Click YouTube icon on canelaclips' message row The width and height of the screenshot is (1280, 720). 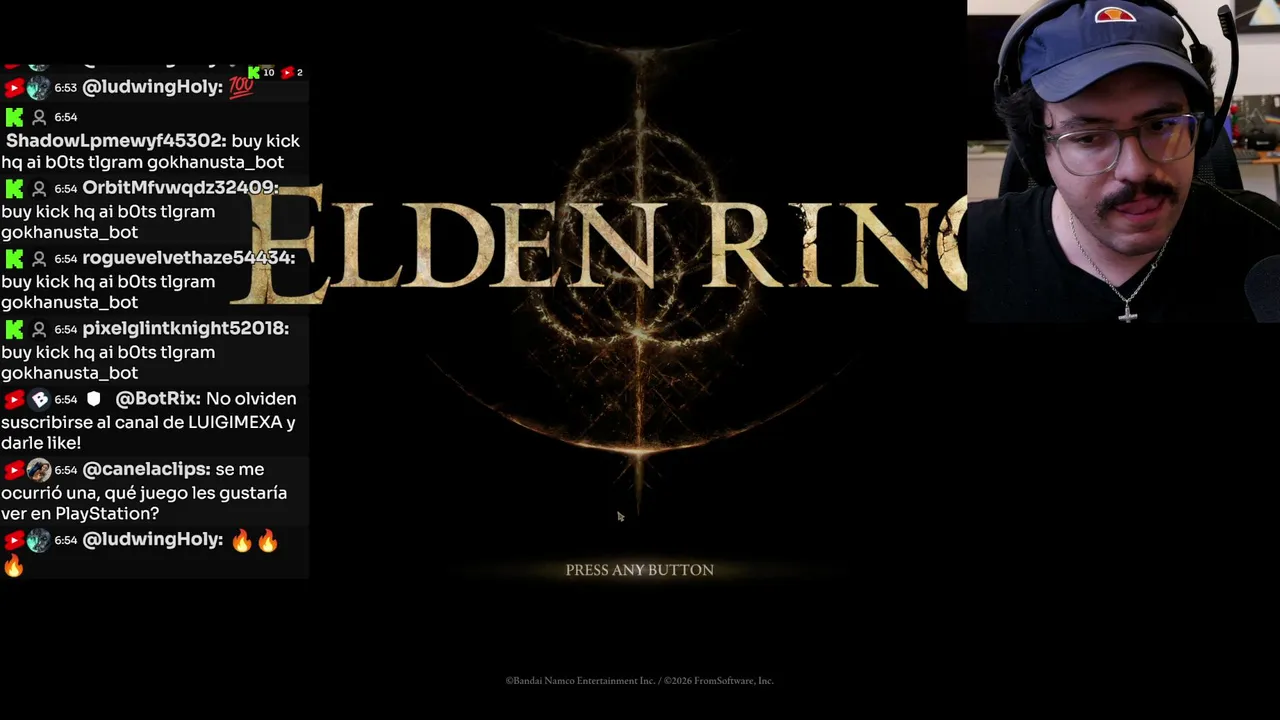pos(14,470)
